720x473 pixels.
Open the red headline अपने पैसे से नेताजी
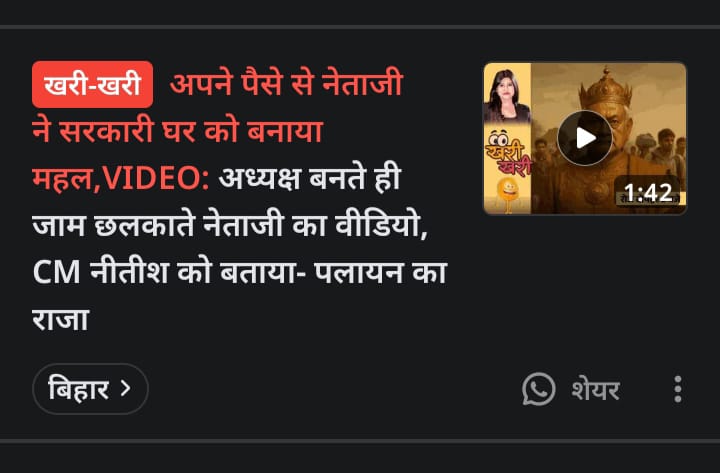(x=286, y=84)
